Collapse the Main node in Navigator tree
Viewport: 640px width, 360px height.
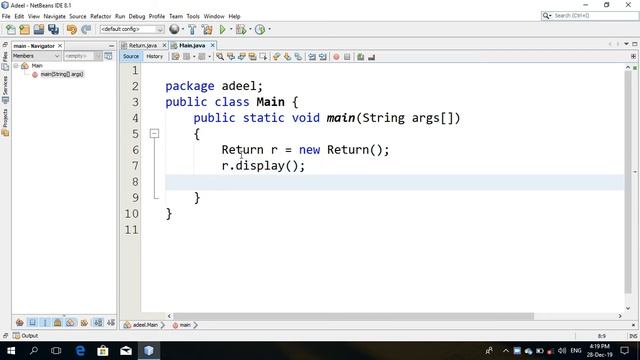(x=16, y=66)
